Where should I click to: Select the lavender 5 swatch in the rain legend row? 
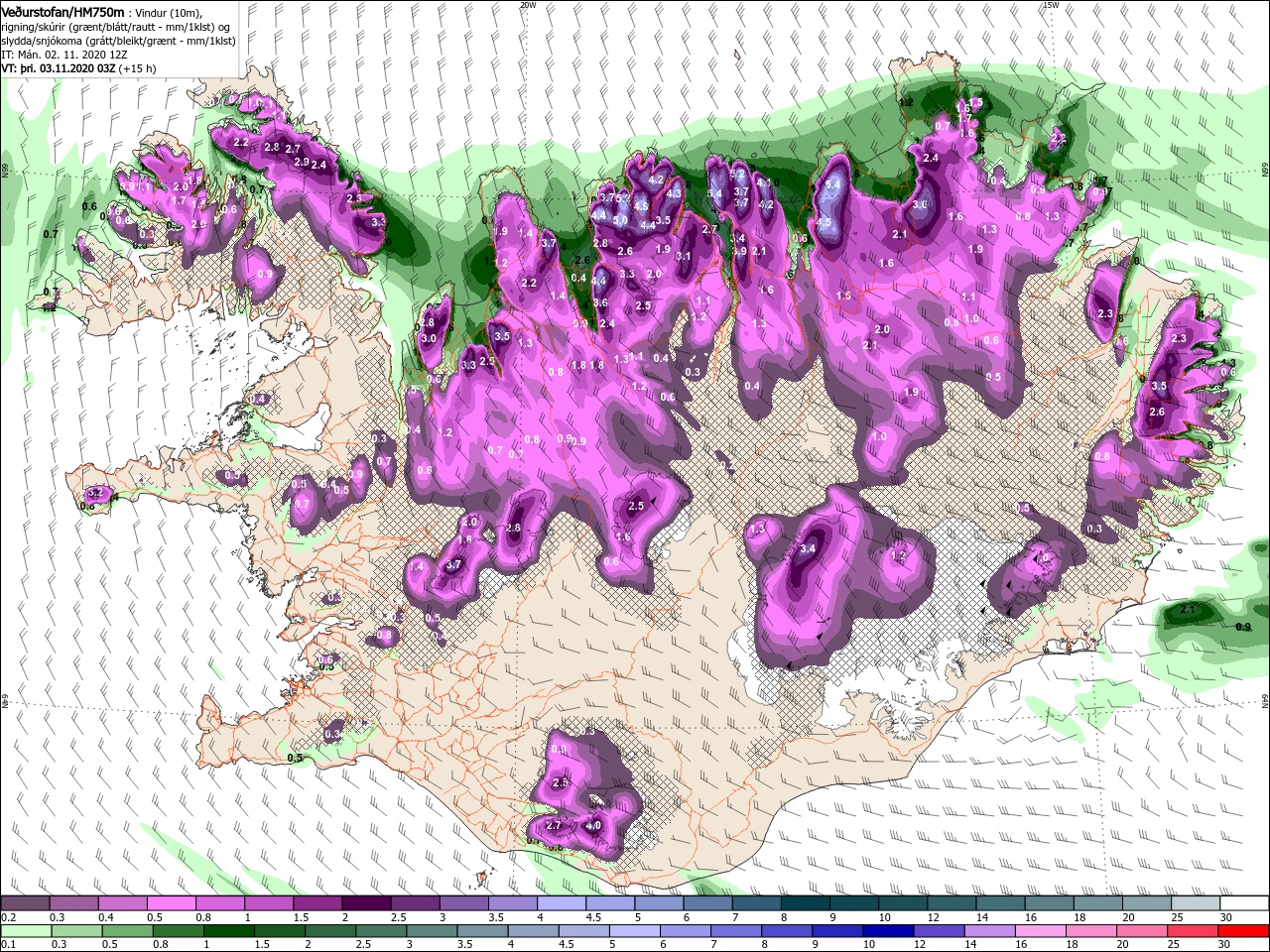pos(635,931)
